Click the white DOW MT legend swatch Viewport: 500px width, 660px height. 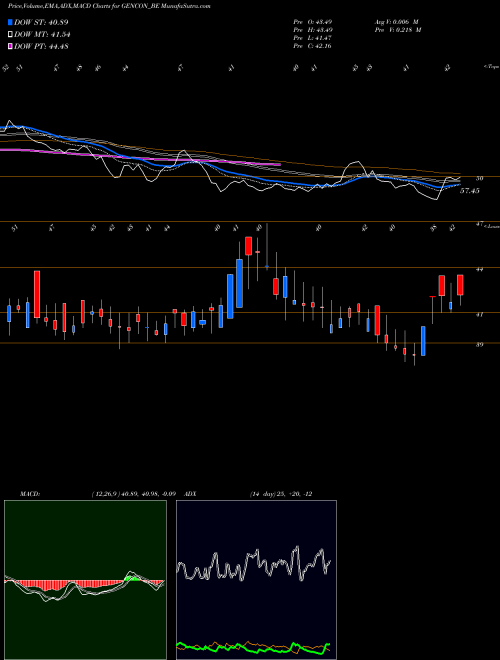[10, 35]
